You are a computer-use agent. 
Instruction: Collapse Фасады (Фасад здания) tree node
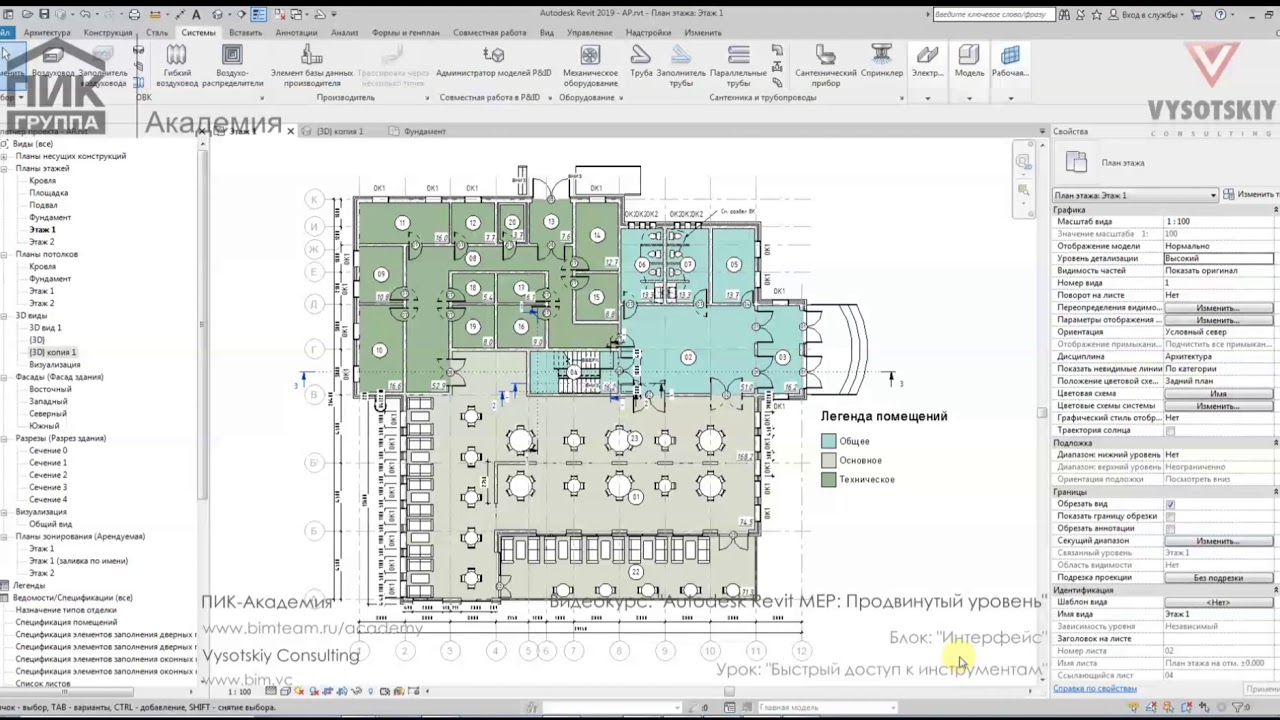click(5, 377)
